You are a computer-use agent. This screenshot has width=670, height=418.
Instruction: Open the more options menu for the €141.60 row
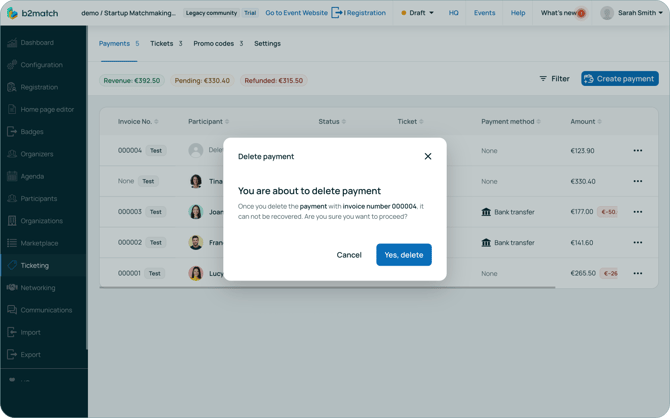638,242
